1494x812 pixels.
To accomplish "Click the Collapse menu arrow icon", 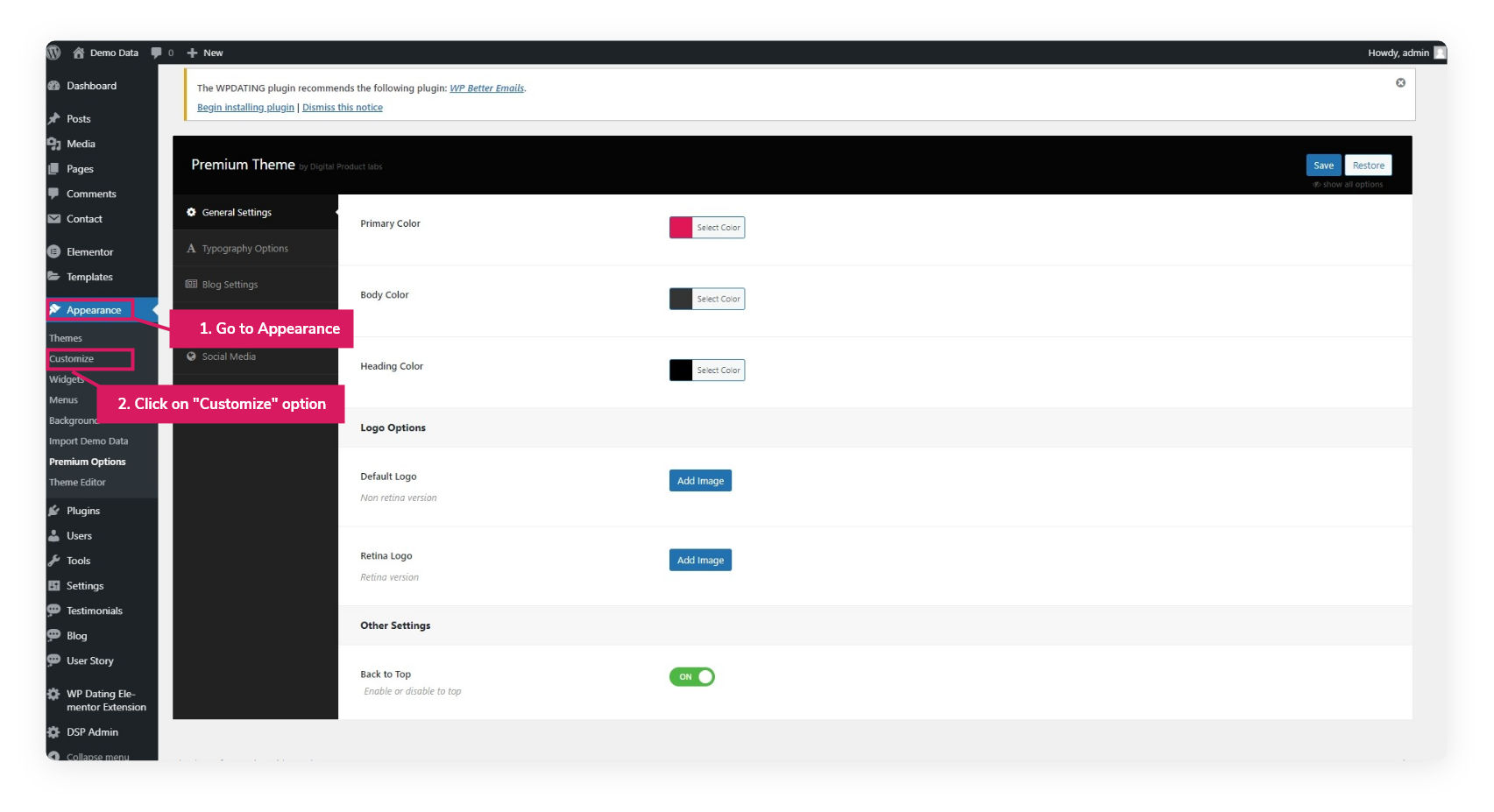I will (54, 757).
